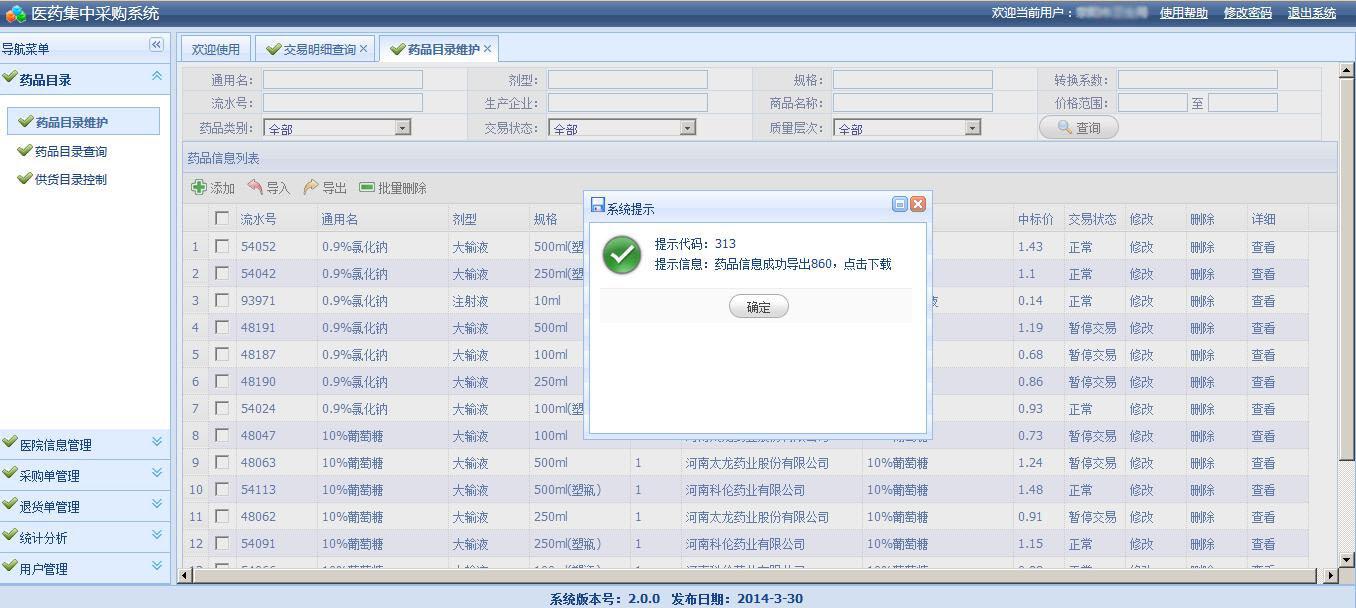Click the 导入 import arrow icon
Image resolution: width=1356 pixels, height=608 pixels.
coord(255,187)
